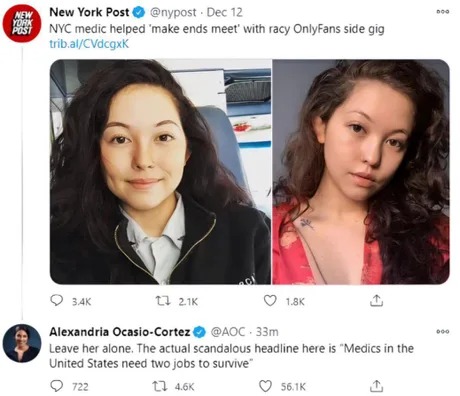Retweet the AOC tweet with 4.6K retweets
The height and width of the screenshot is (396, 460).
pyautogui.click(x=160, y=386)
